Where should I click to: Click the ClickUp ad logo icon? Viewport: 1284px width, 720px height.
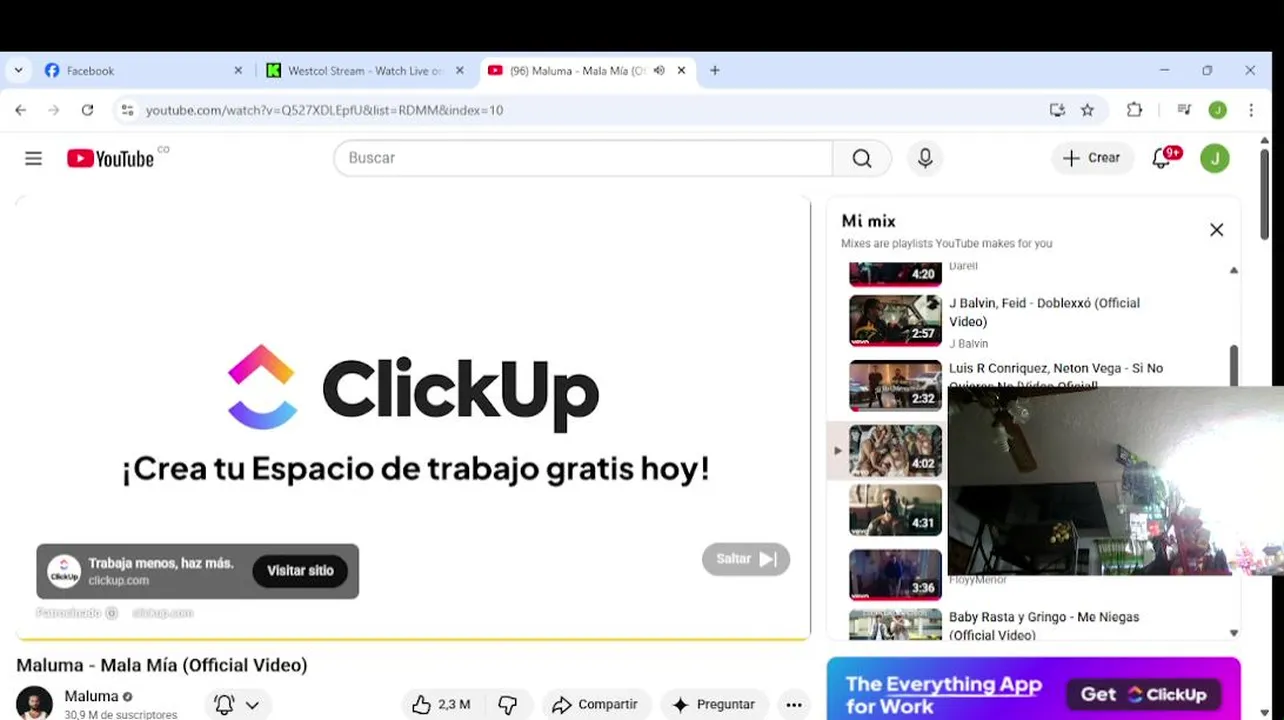pyautogui.click(x=64, y=572)
